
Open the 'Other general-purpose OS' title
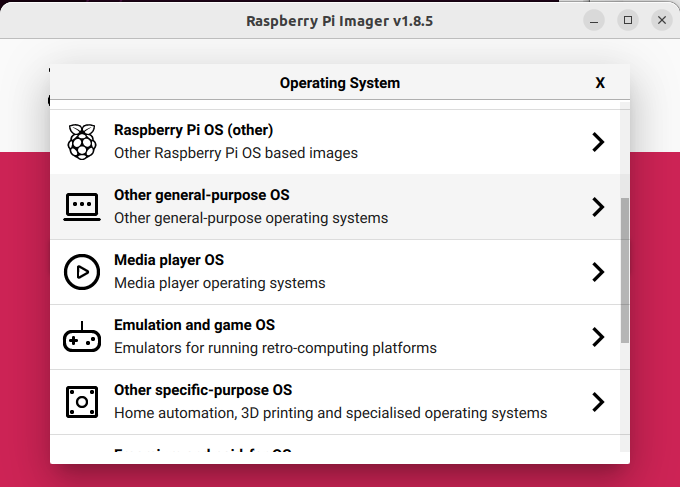click(x=202, y=195)
